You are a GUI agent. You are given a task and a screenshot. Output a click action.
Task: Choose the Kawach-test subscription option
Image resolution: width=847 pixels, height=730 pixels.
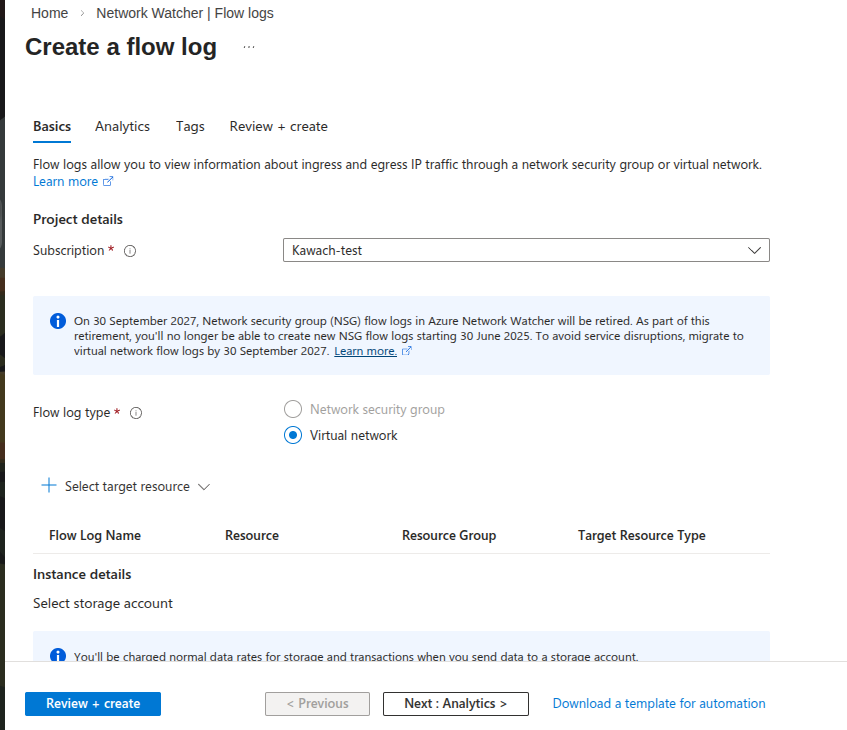pos(330,250)
